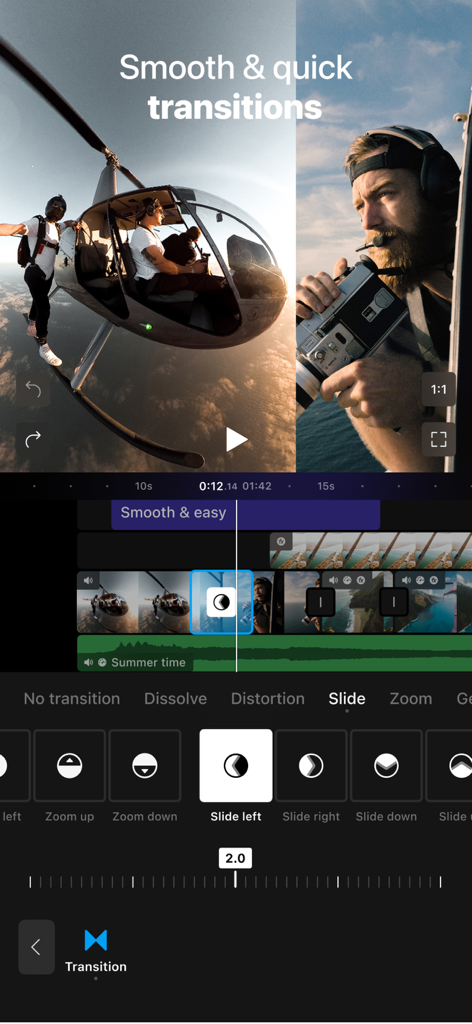The width and height of the screenshot is (472, 1024).
Task: Switch to the Dissolve transitions tab
Action: pos(176,699)
